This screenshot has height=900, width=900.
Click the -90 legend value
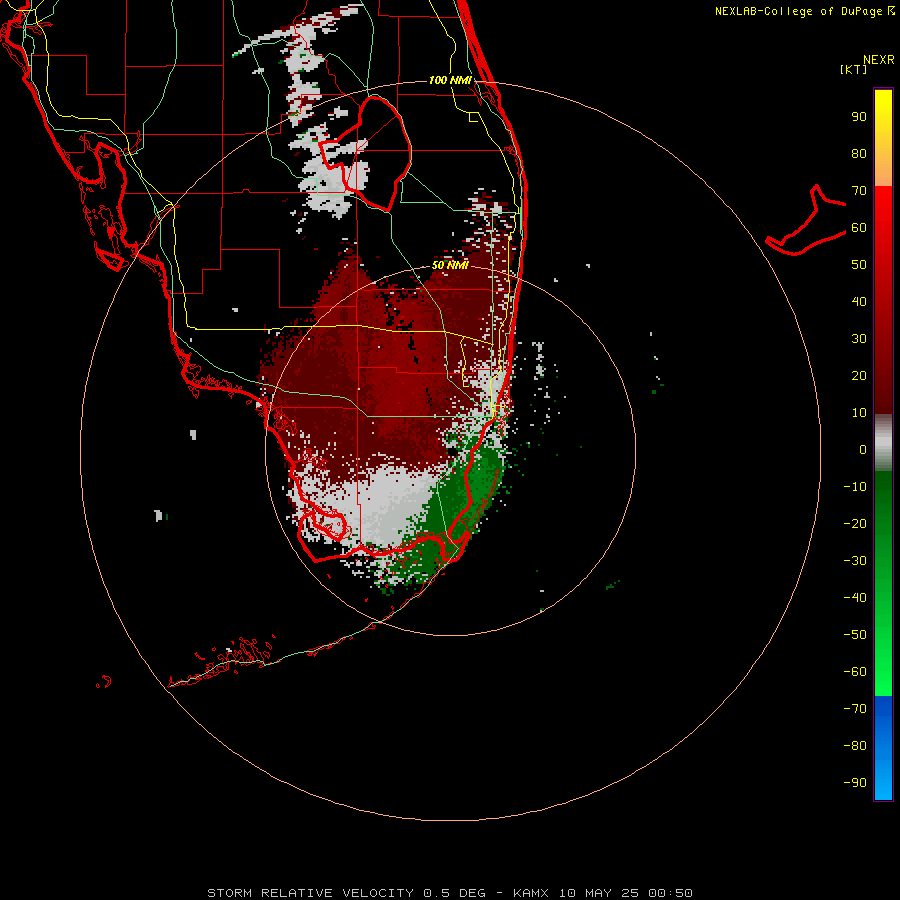(855, 782)
